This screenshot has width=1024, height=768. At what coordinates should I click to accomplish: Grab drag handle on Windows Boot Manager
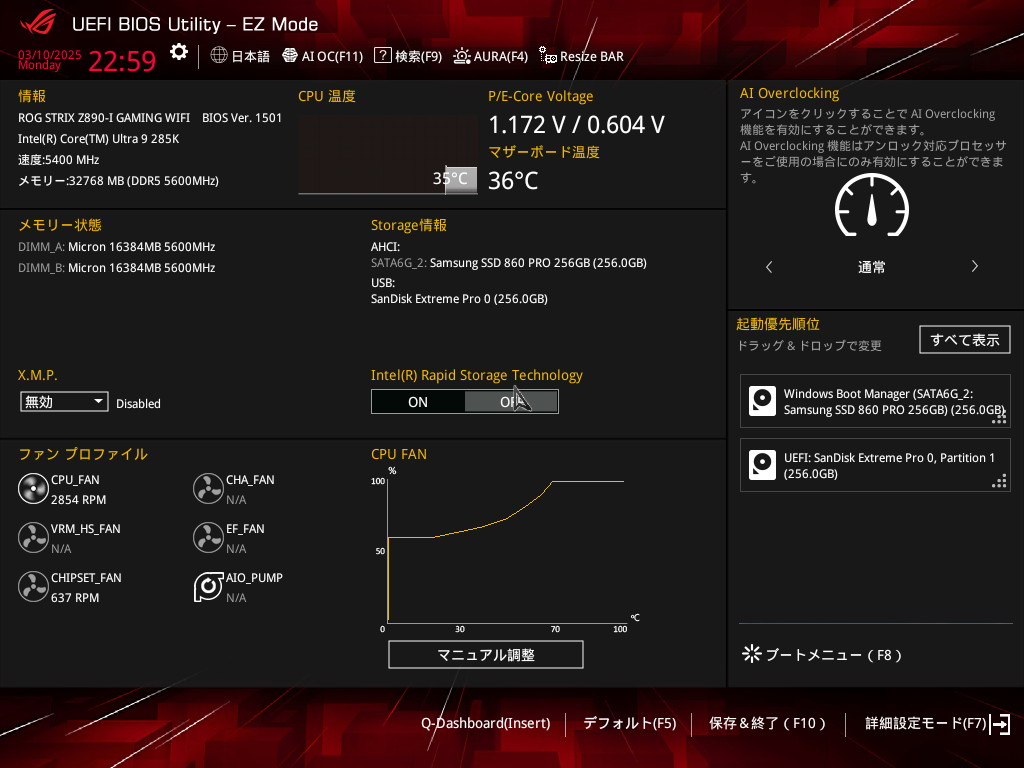pyautogui.click(x=999, y=417)
